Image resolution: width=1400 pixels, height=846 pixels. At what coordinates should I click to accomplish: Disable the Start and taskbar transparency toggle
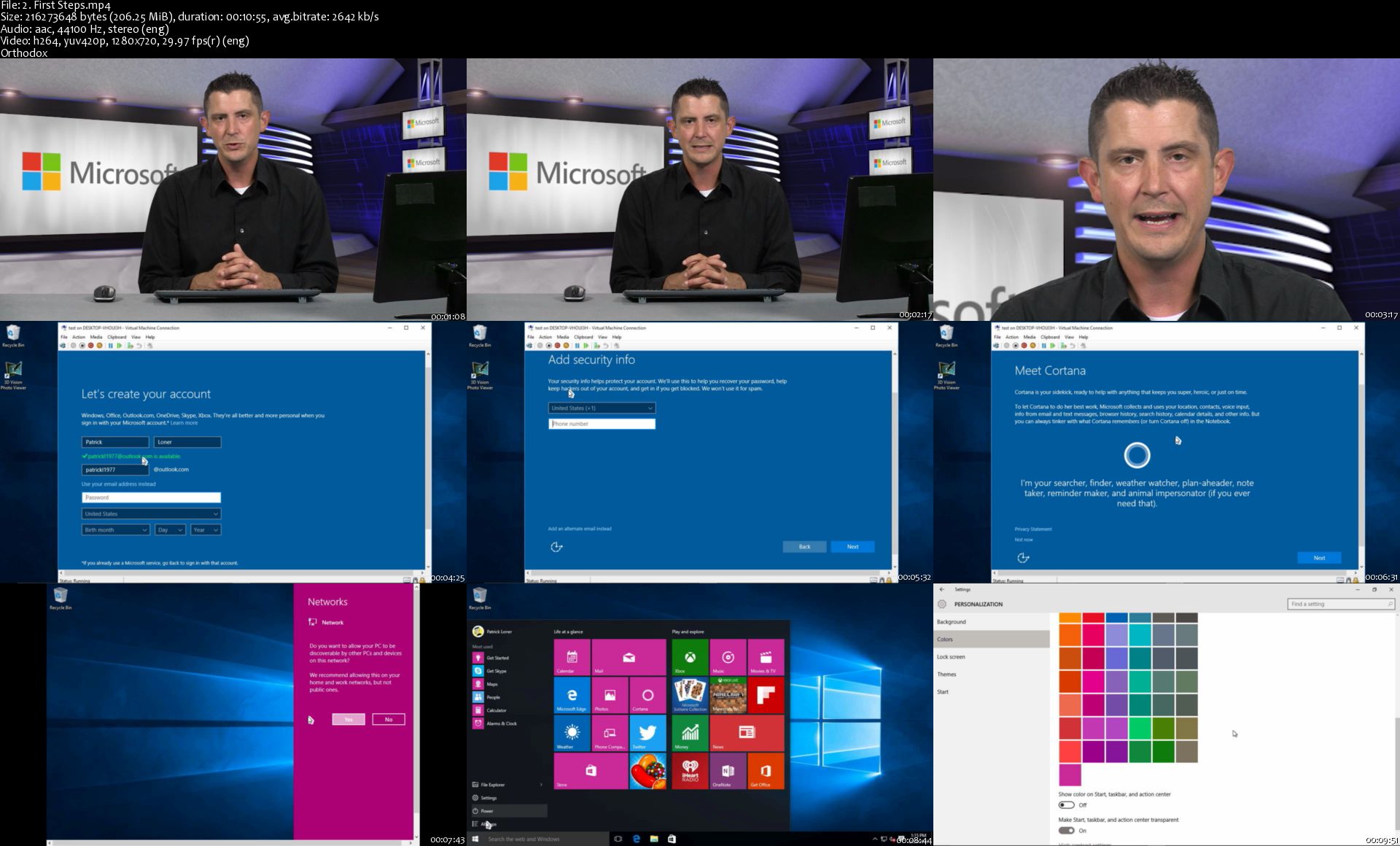(x=1066, y=831)
